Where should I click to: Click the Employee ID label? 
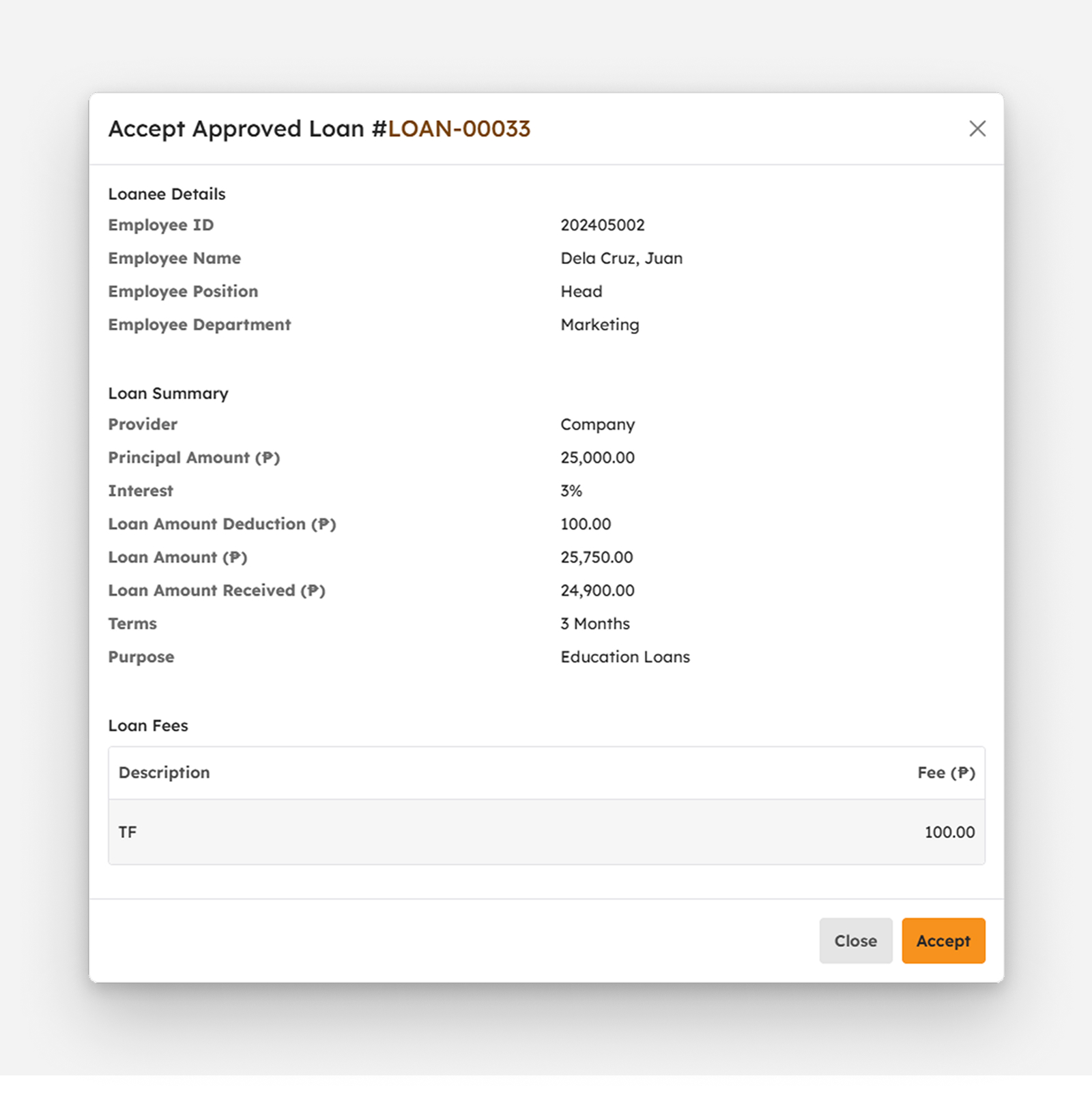click(161, 225)
